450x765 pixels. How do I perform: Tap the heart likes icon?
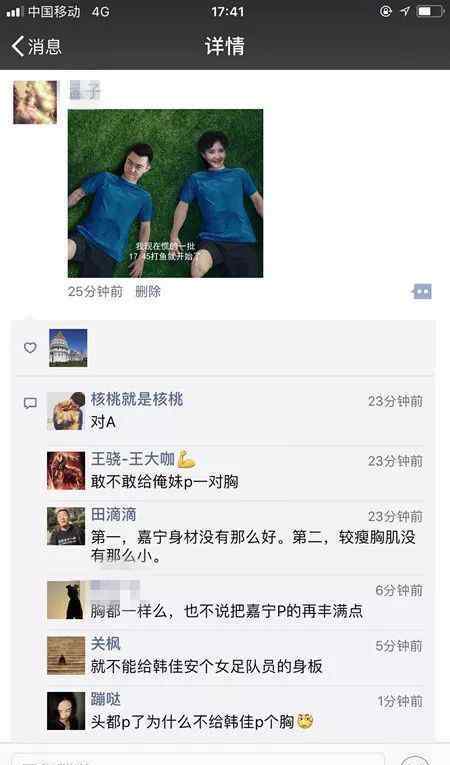point(30,347)
